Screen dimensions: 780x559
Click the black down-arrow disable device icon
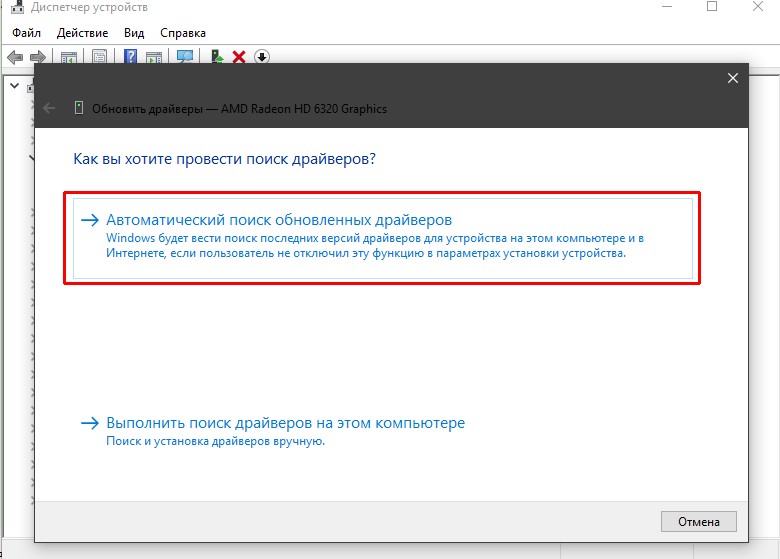point(262,57)
